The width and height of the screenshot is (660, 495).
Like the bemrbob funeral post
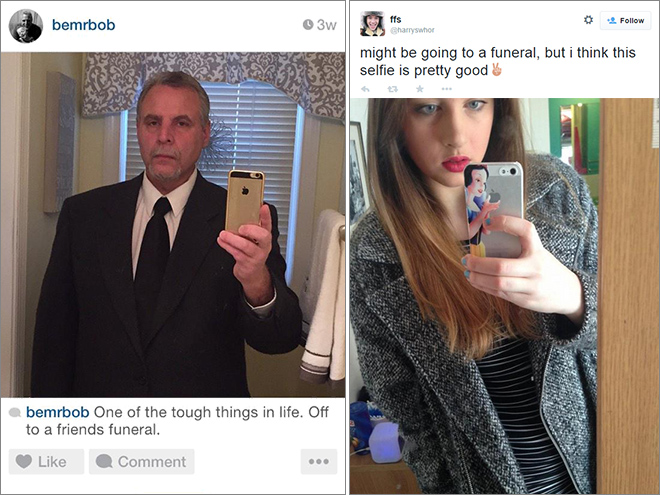pyautogui.click(x=46, y=461)
